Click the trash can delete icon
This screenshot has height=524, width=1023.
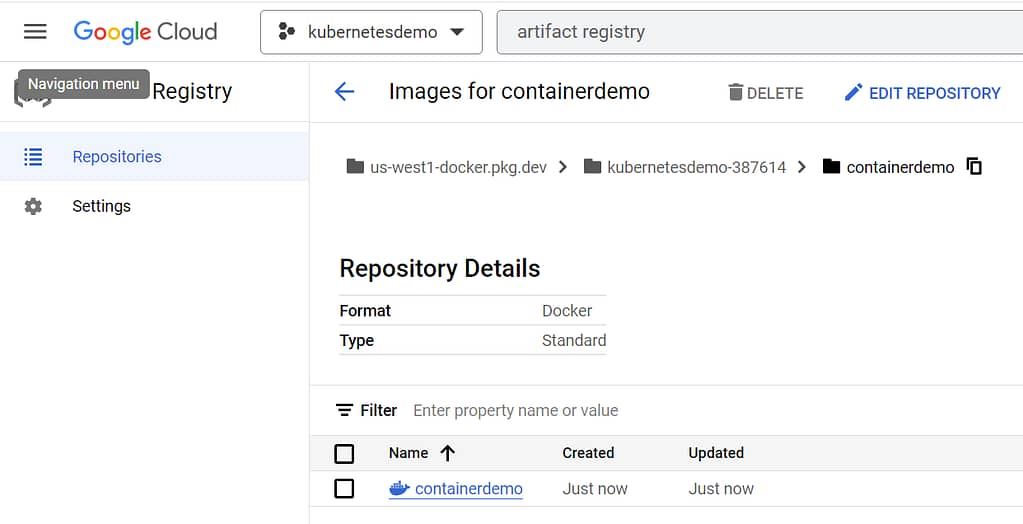736,92
